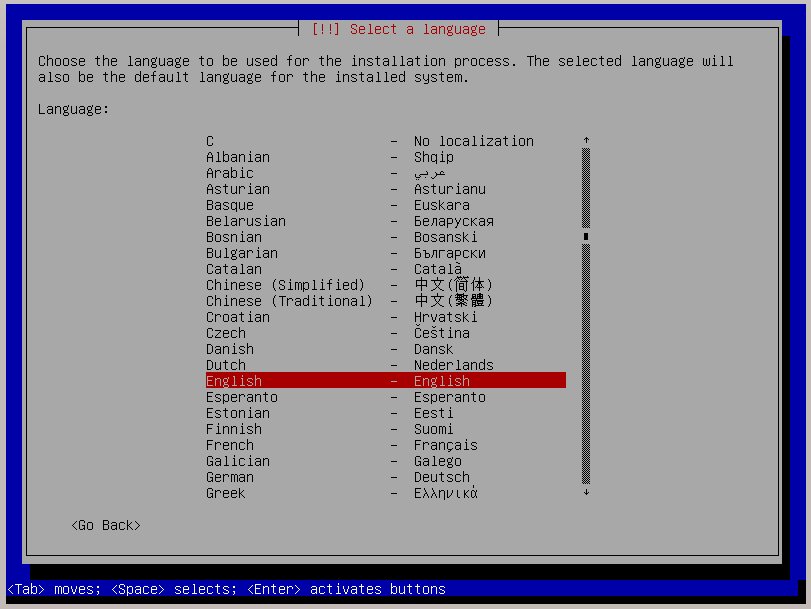Screen dimensions: 811x609
Task: Select the Belarusian language entry
Action: (x=385, y=221)
